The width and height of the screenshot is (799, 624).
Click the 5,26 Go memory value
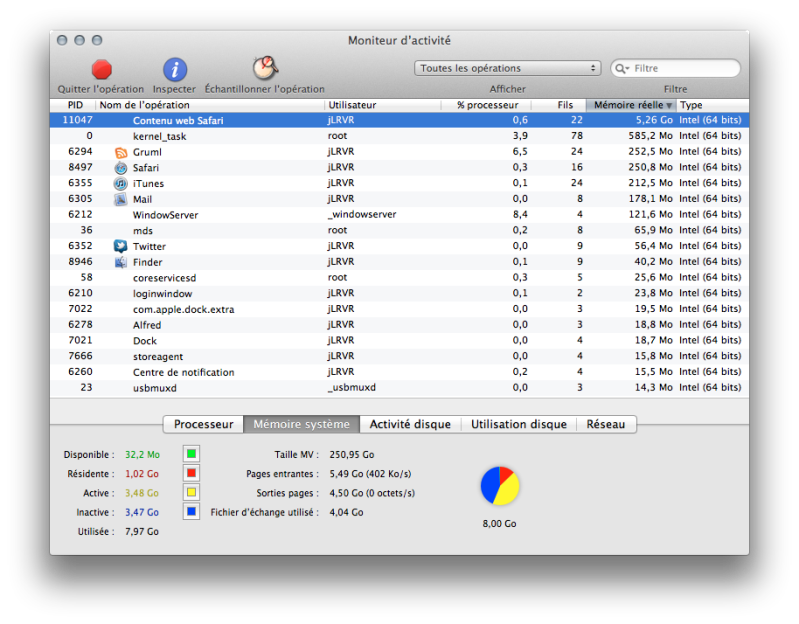click(654, 120)
